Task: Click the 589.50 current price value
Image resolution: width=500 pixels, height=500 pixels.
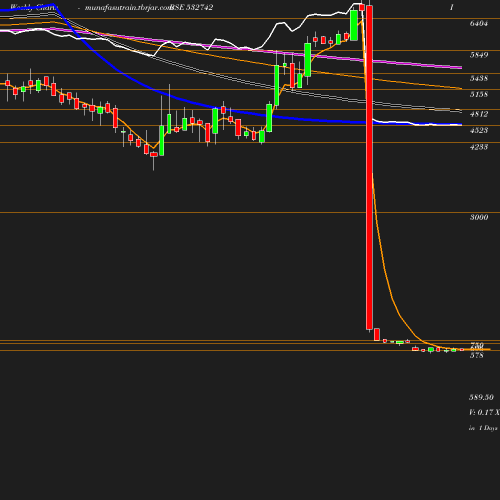Action: (x=481, y=397)
